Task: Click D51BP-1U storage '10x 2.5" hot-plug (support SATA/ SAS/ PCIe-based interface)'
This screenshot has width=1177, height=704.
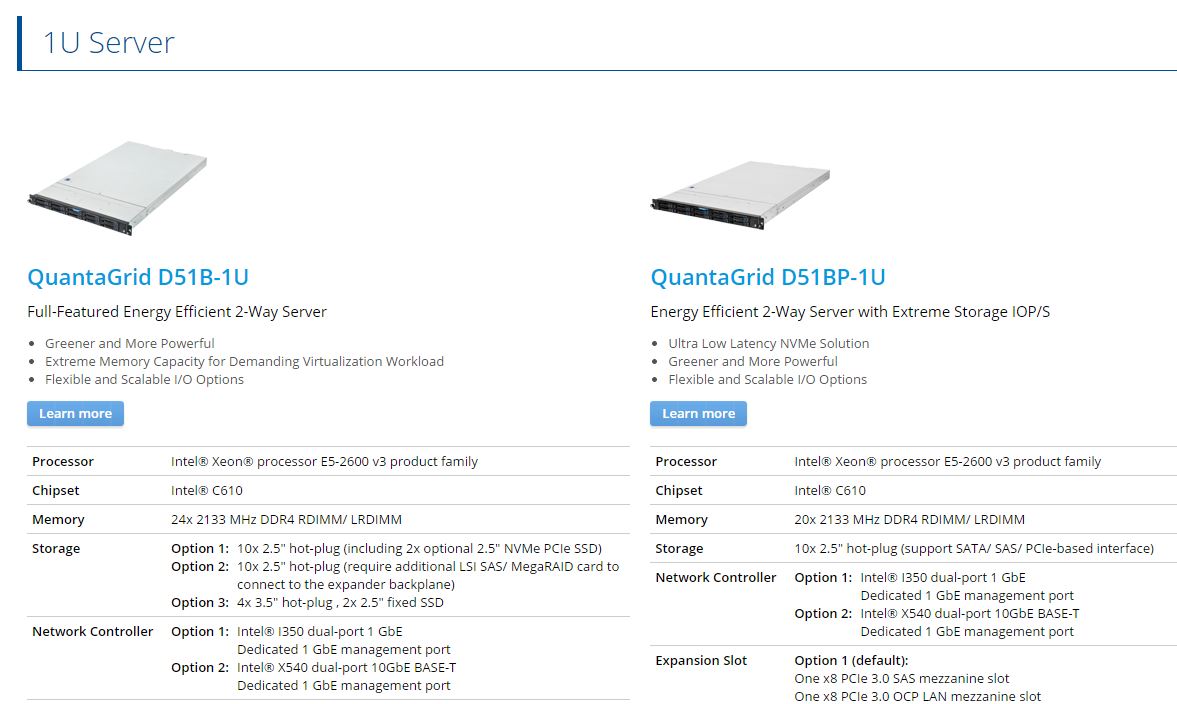Action: click(974, 549)
